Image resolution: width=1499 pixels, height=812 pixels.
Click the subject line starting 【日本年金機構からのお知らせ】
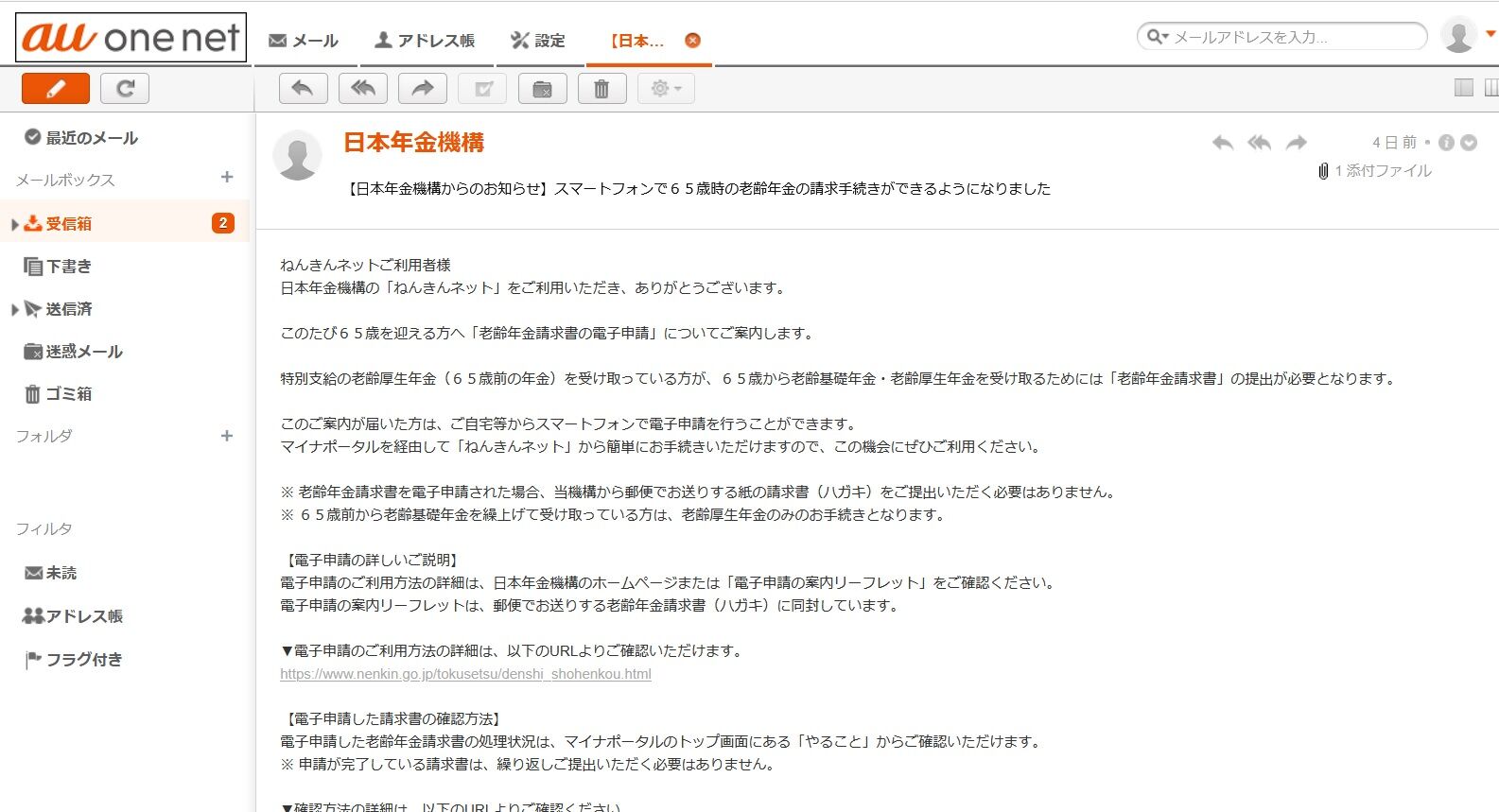pyautogui.click(x=699, y=189)
